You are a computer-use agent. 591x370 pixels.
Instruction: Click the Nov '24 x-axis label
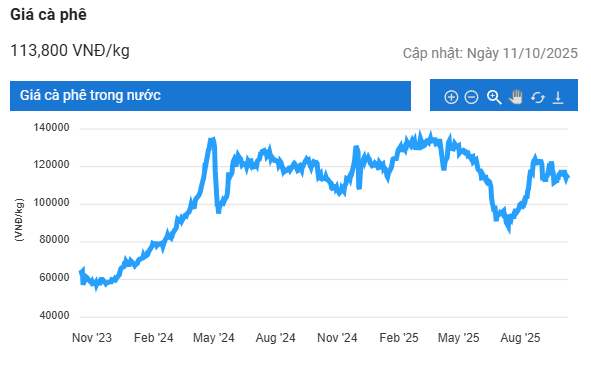337,338
